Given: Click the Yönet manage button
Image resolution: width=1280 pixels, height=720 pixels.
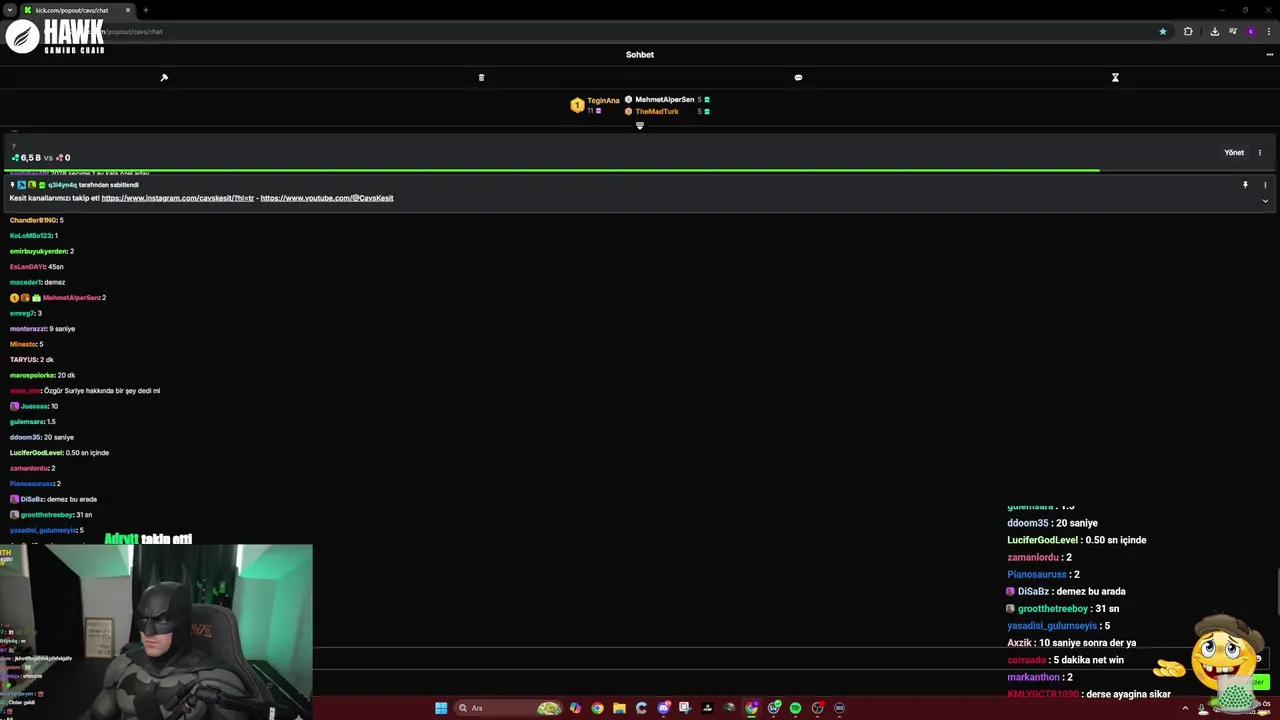Looking at the screenshot, I should point(1234,153).
